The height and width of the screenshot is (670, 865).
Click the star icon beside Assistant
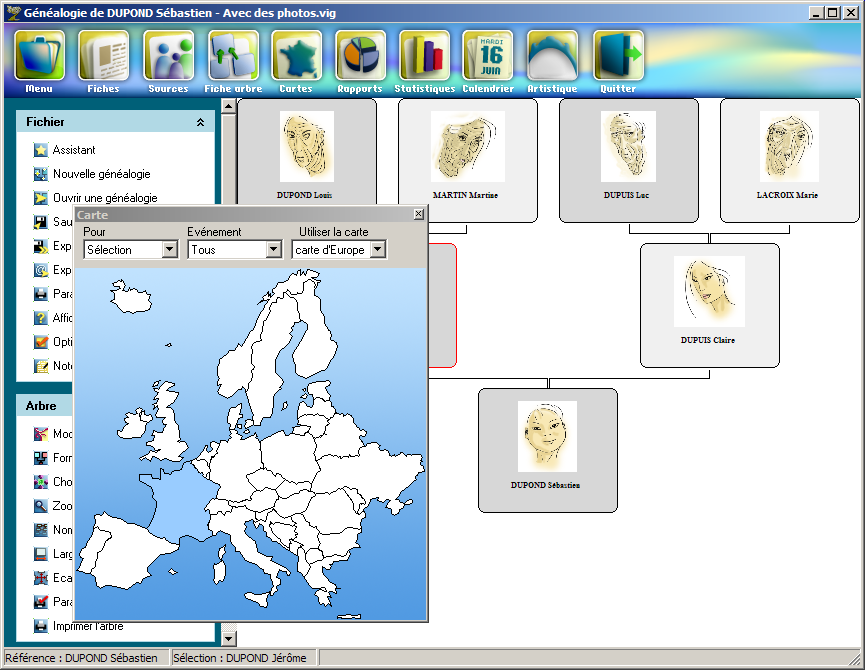(41, 150)
